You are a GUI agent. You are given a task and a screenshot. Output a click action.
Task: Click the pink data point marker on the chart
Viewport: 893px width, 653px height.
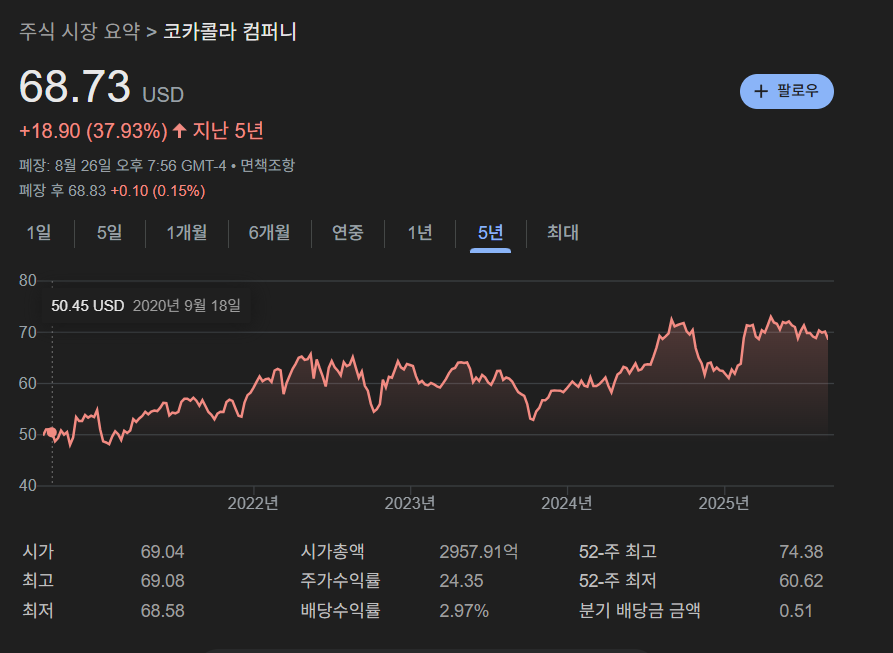pos(52,432)
